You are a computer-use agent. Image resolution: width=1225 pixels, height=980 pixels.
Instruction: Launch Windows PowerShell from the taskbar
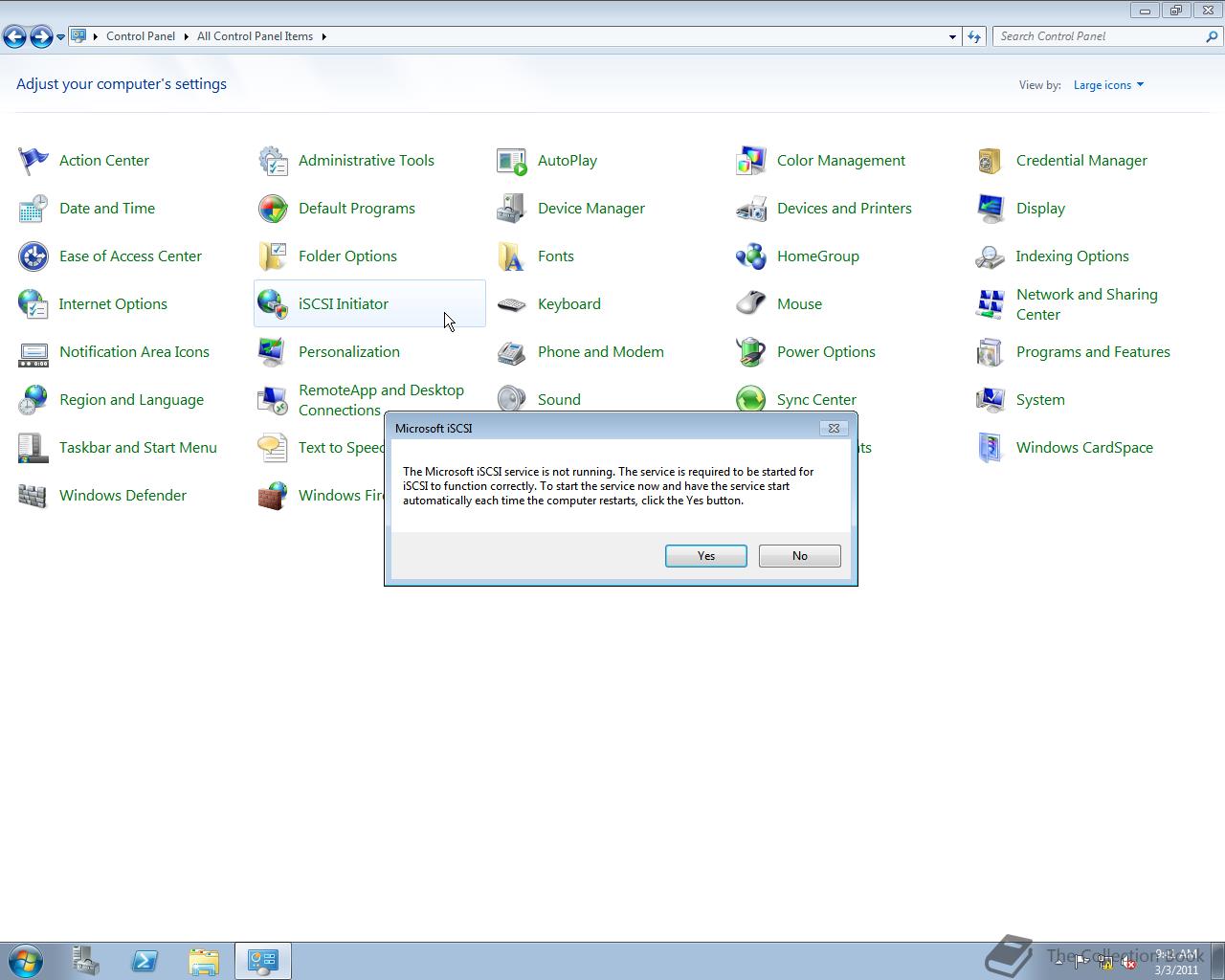pyautogui.click(x=145, y=961)
